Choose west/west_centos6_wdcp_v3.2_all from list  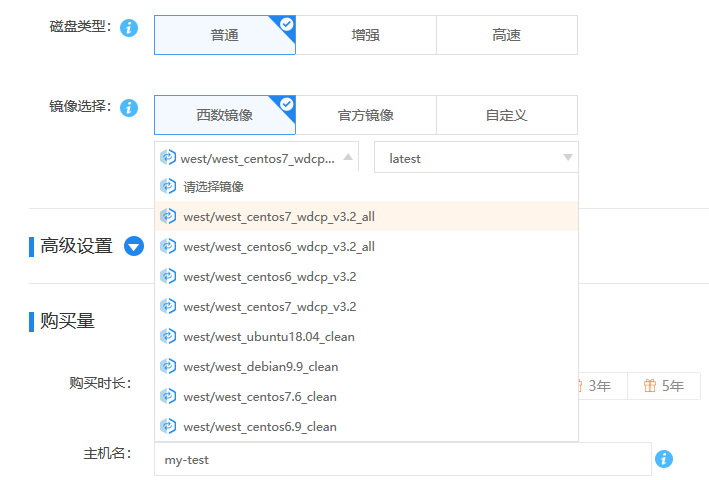point(279,246)
